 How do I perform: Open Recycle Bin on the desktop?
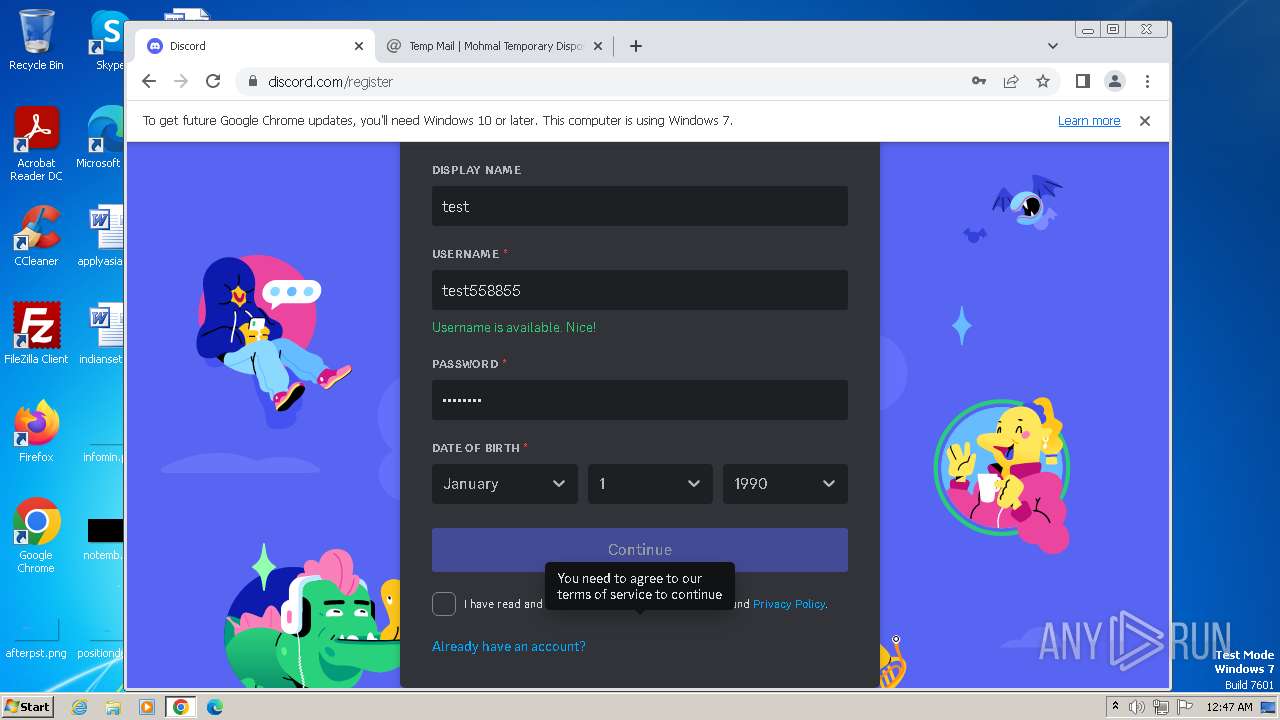[36, 40]
